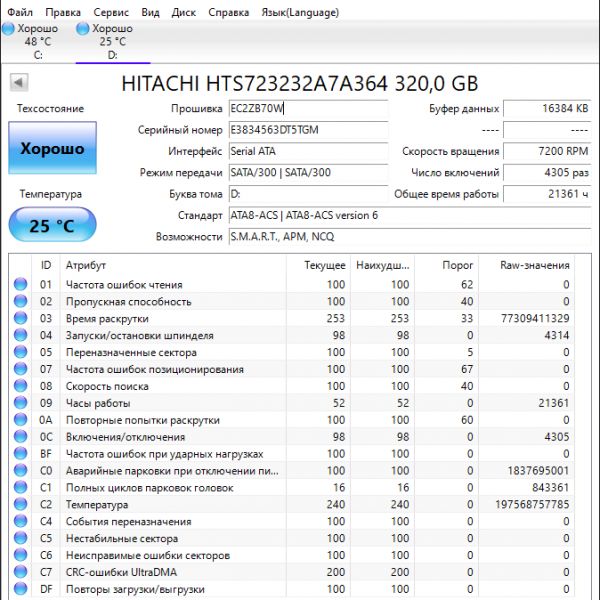Select row CRC-ошибки UltraDMA
This screenshot has width=600, height=600.
292,572
